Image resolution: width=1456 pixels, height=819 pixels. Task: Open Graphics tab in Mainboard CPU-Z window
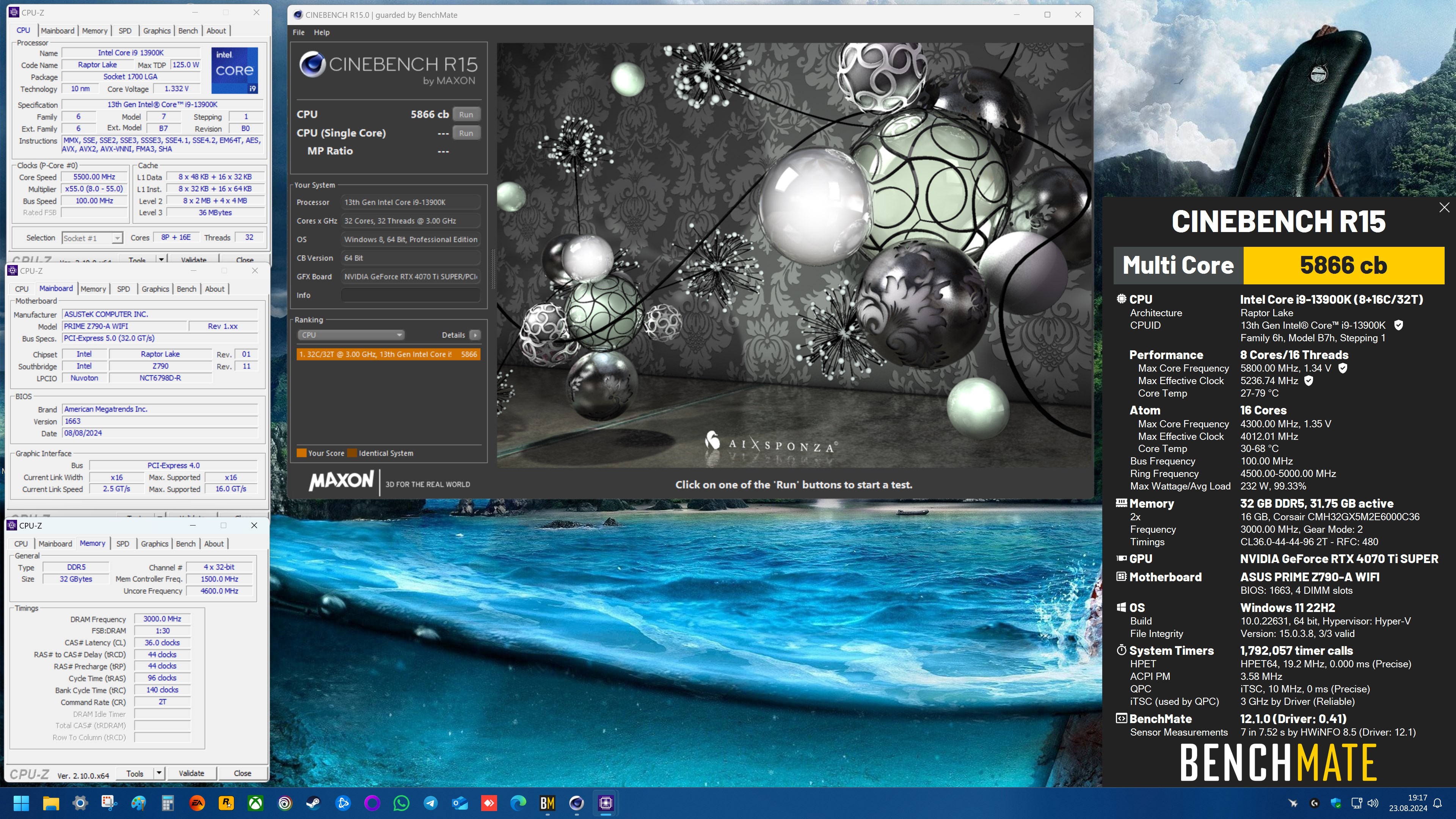155,289
